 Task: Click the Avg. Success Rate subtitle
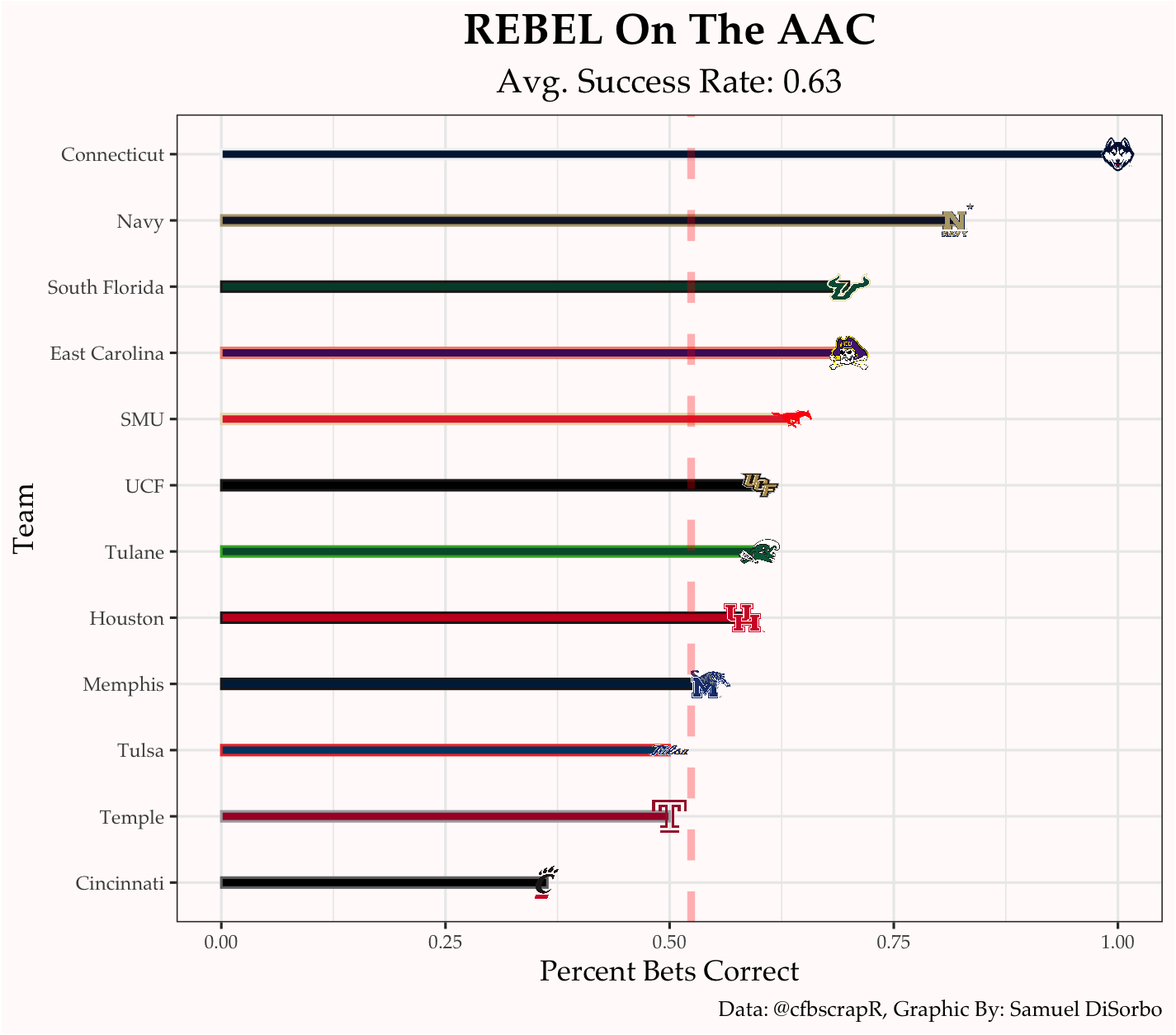point(669,82)
